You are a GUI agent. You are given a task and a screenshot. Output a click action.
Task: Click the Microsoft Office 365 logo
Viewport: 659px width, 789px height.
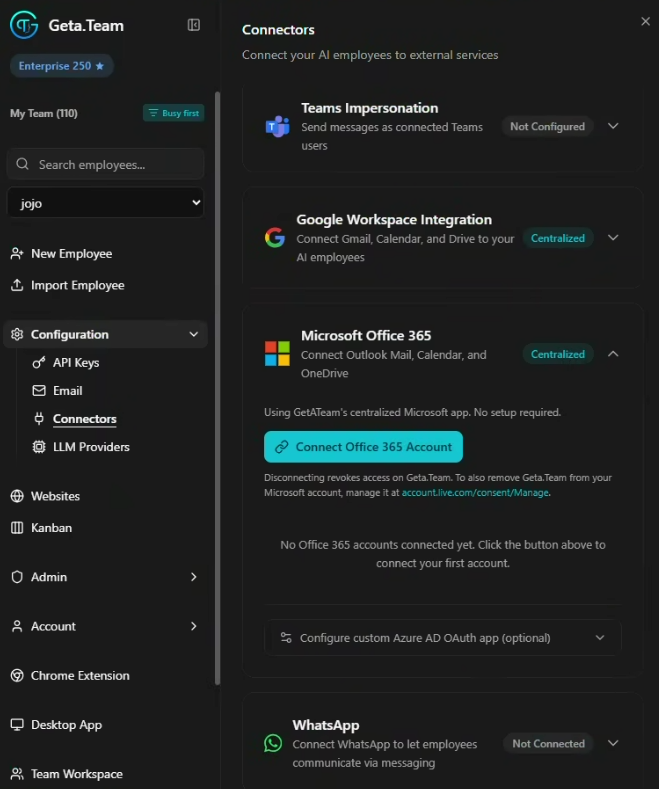277,354
